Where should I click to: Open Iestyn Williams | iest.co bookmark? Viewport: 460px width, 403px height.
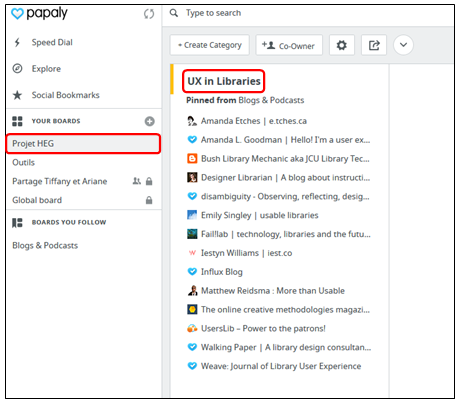tap(246, 253)
